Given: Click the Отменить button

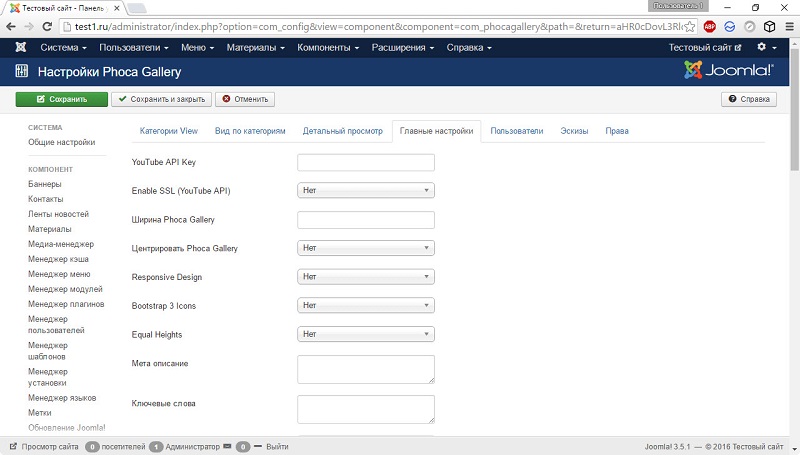Looking at the screenshot, I should 245,99.
